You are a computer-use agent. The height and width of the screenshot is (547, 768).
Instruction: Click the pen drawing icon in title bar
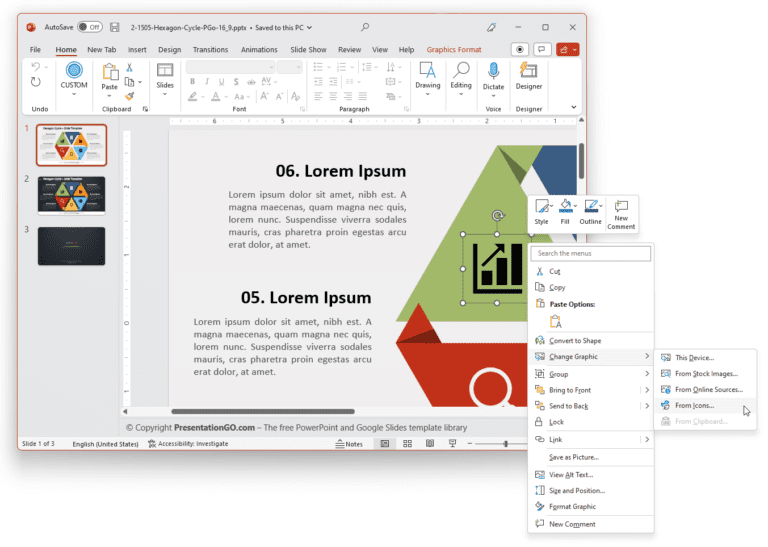[x=491, y=27]
